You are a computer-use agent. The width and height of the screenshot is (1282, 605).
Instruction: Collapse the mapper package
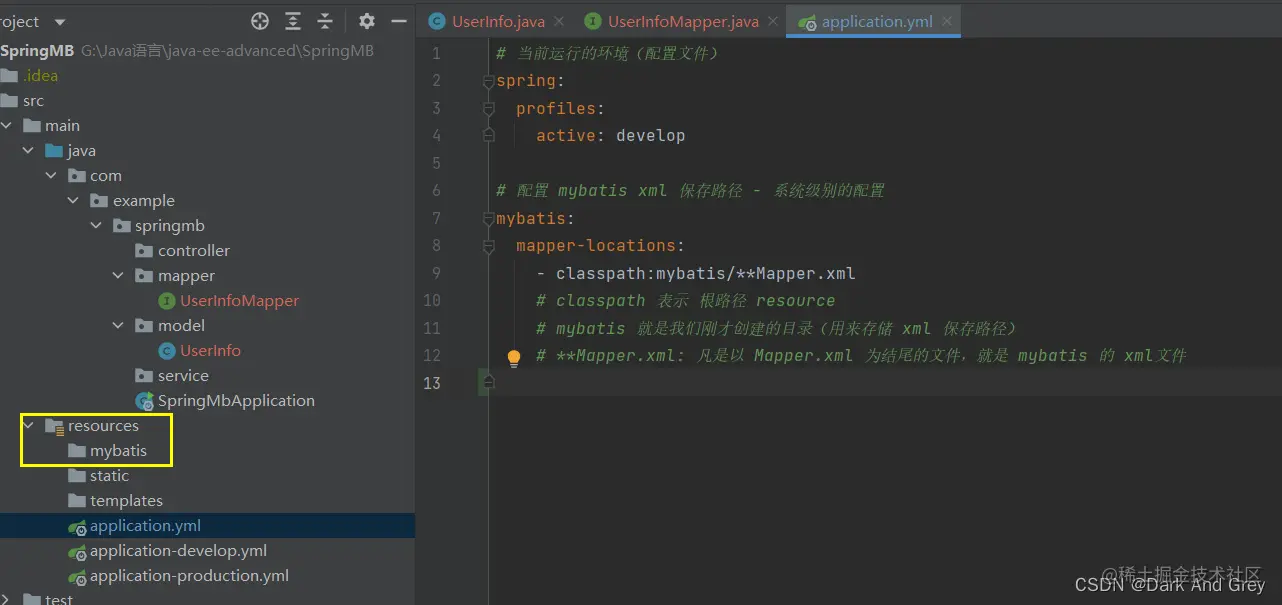[x=118, y=276]
